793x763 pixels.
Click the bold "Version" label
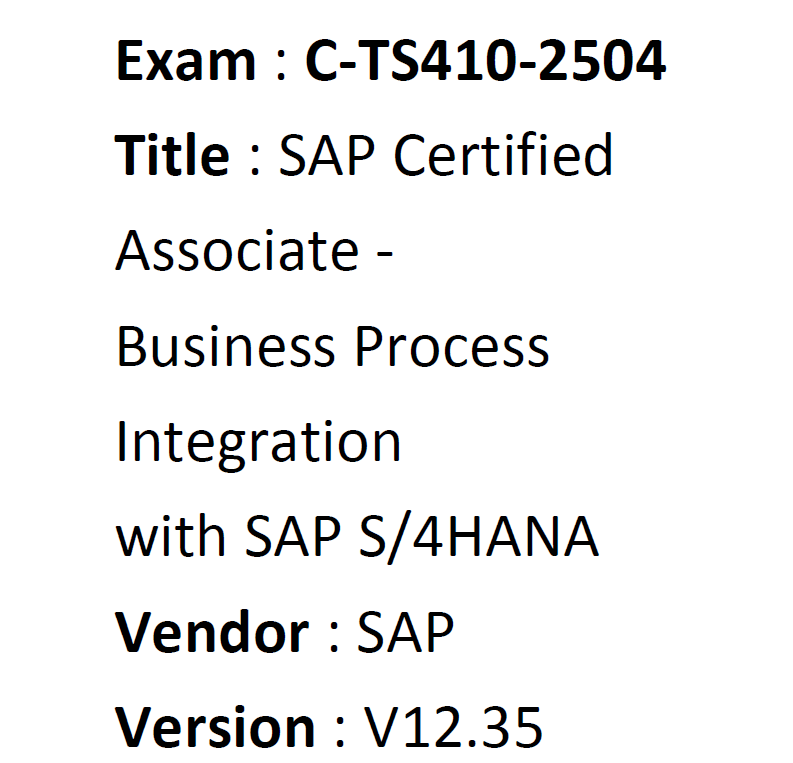tap(215, 726)
